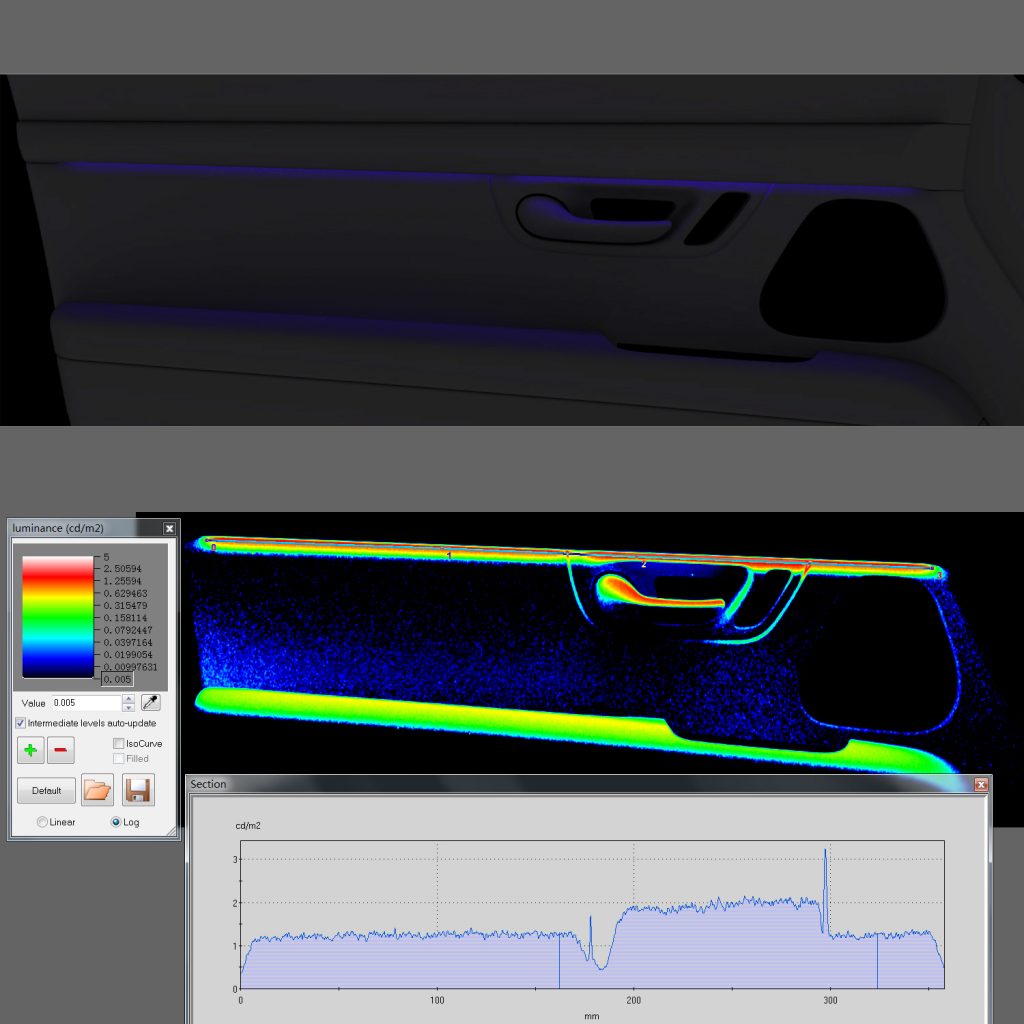
Task: Click the eyedropper pick-value tool
Action: click(x=151, y=703)
